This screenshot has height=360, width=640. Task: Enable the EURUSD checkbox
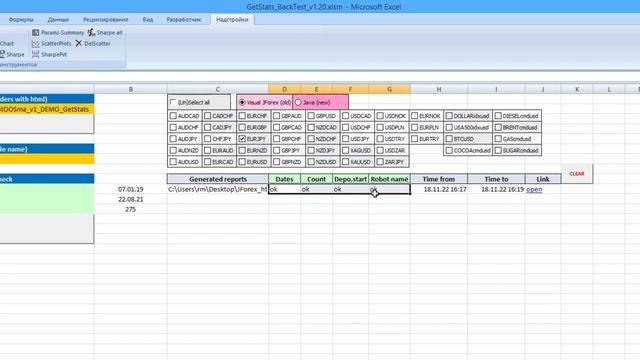pyautogui.click(x=242, y=162)
